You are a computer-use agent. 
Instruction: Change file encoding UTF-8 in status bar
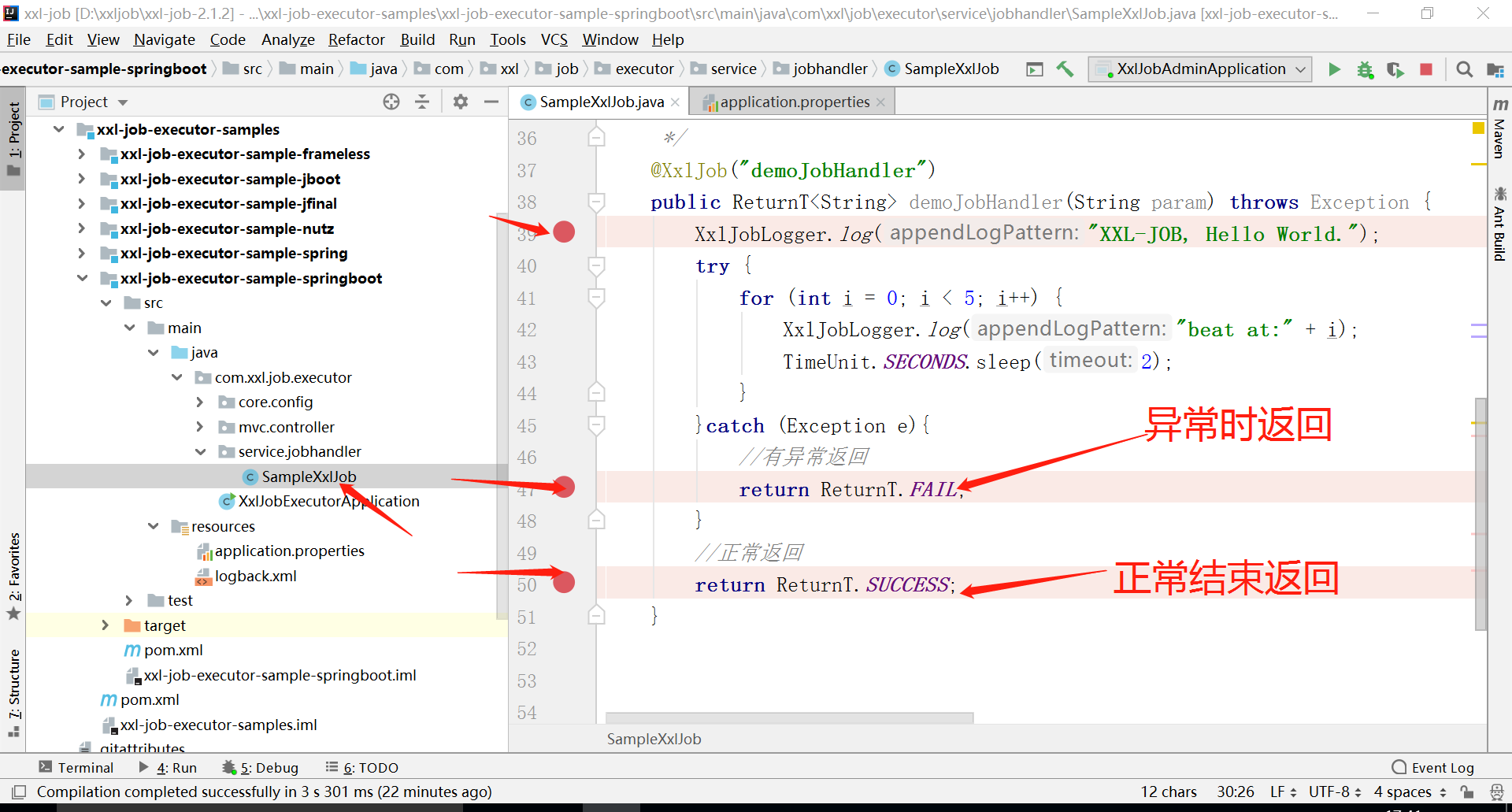1335,792
